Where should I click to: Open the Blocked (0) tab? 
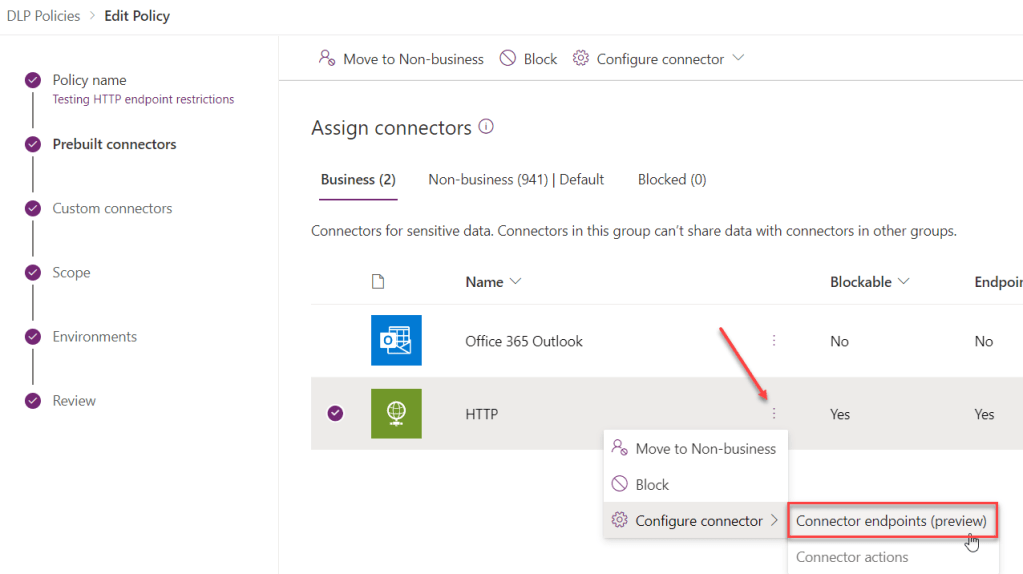[x=672, y=180]
